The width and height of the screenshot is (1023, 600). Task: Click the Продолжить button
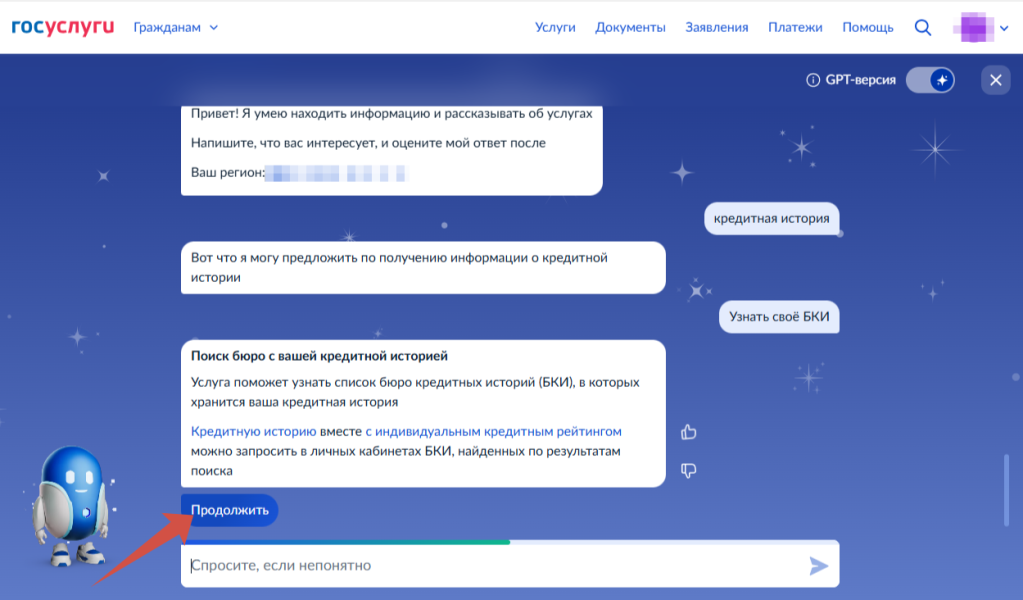230,510
